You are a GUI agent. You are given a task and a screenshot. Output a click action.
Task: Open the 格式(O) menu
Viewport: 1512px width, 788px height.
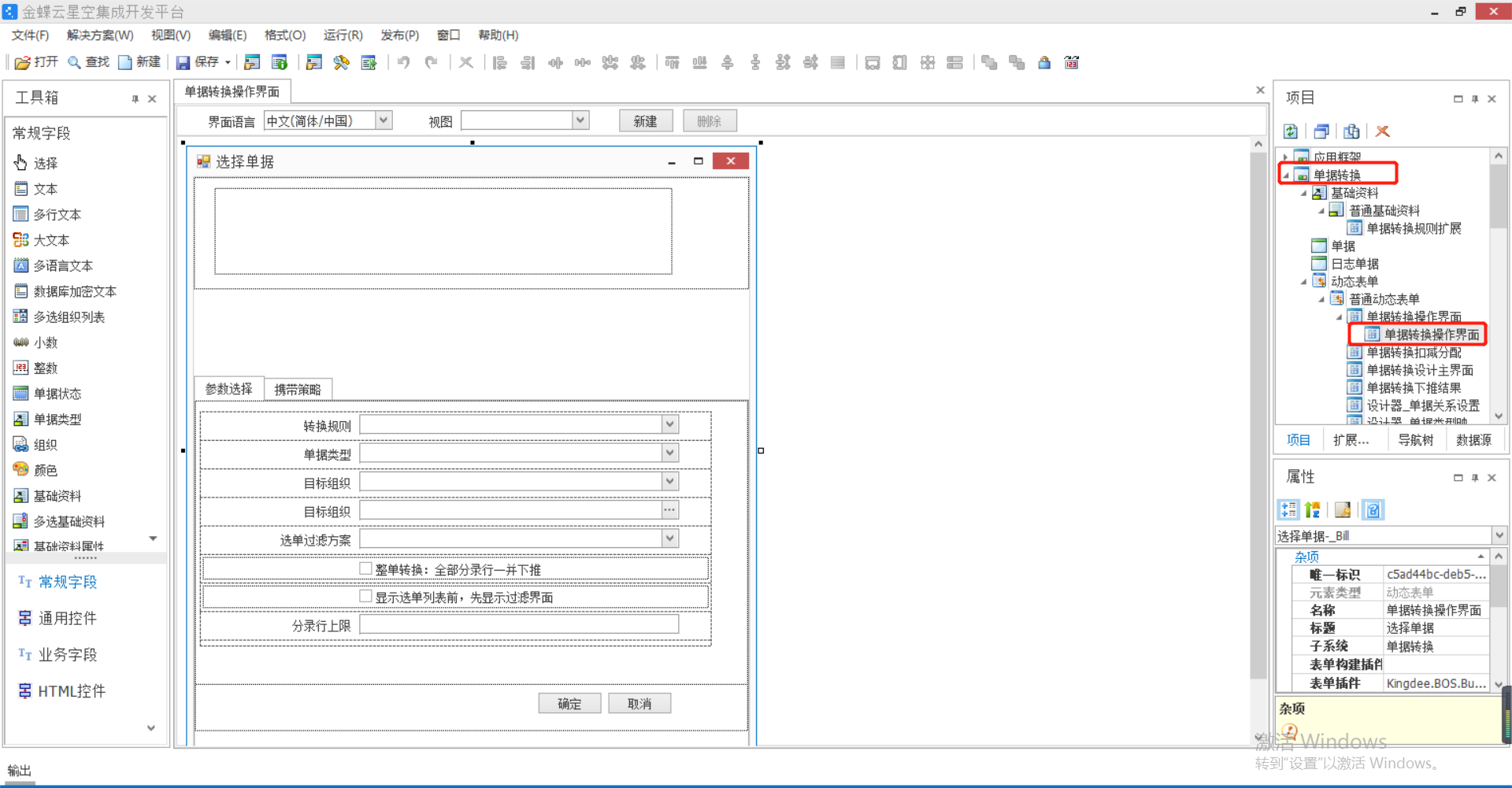pos(285,35)
